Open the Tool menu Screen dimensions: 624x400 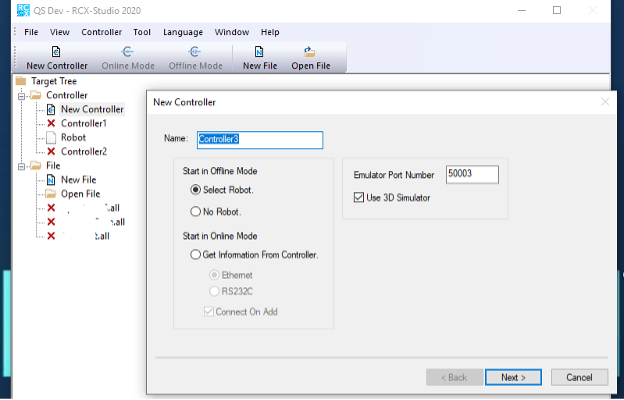142,32
